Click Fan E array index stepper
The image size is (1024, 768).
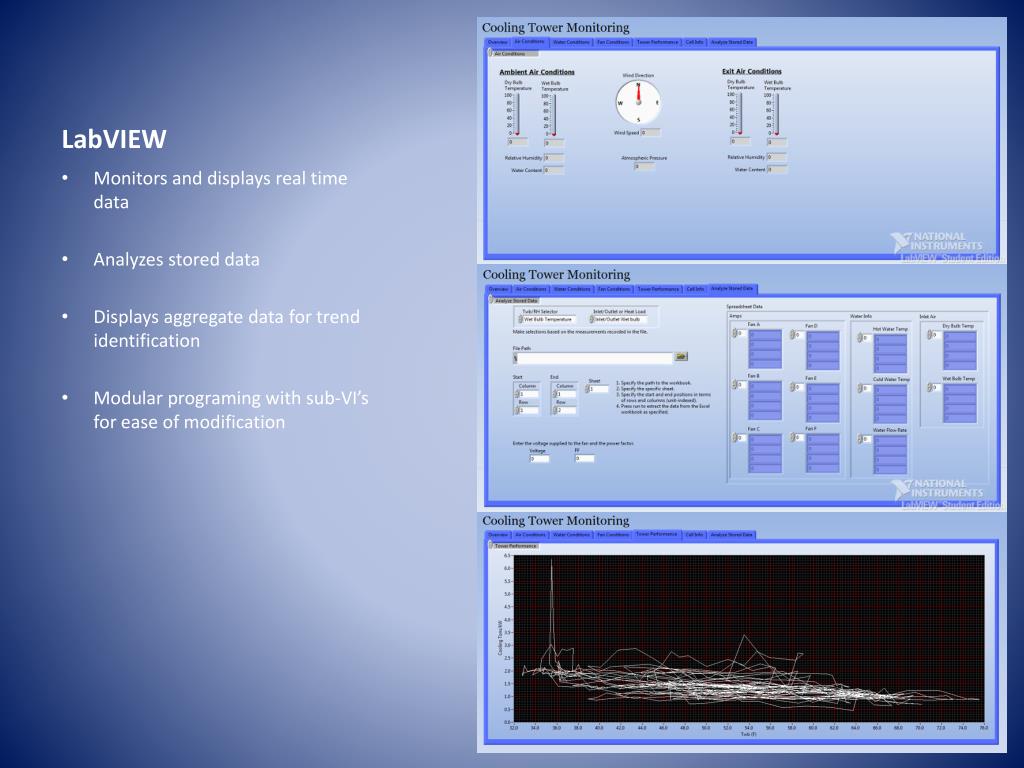click(x=792, y=387)
